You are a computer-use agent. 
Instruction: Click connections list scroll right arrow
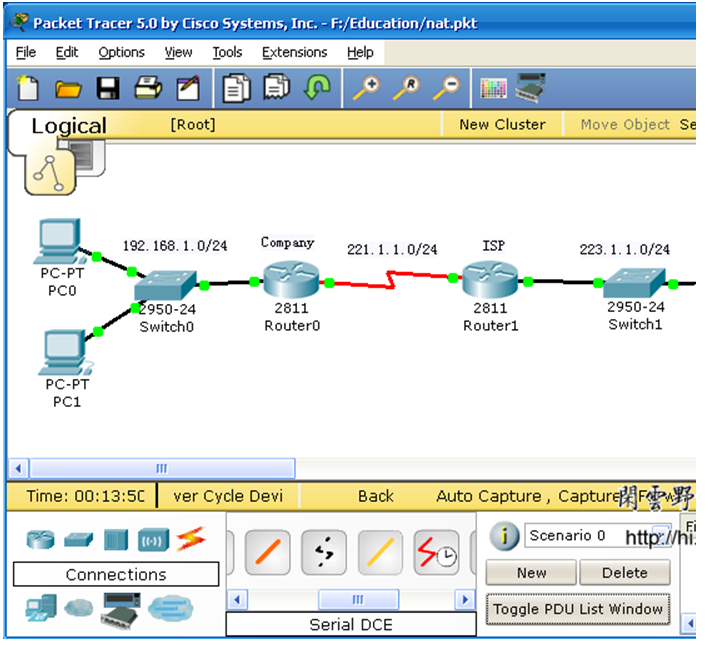(x=465, y=600)
